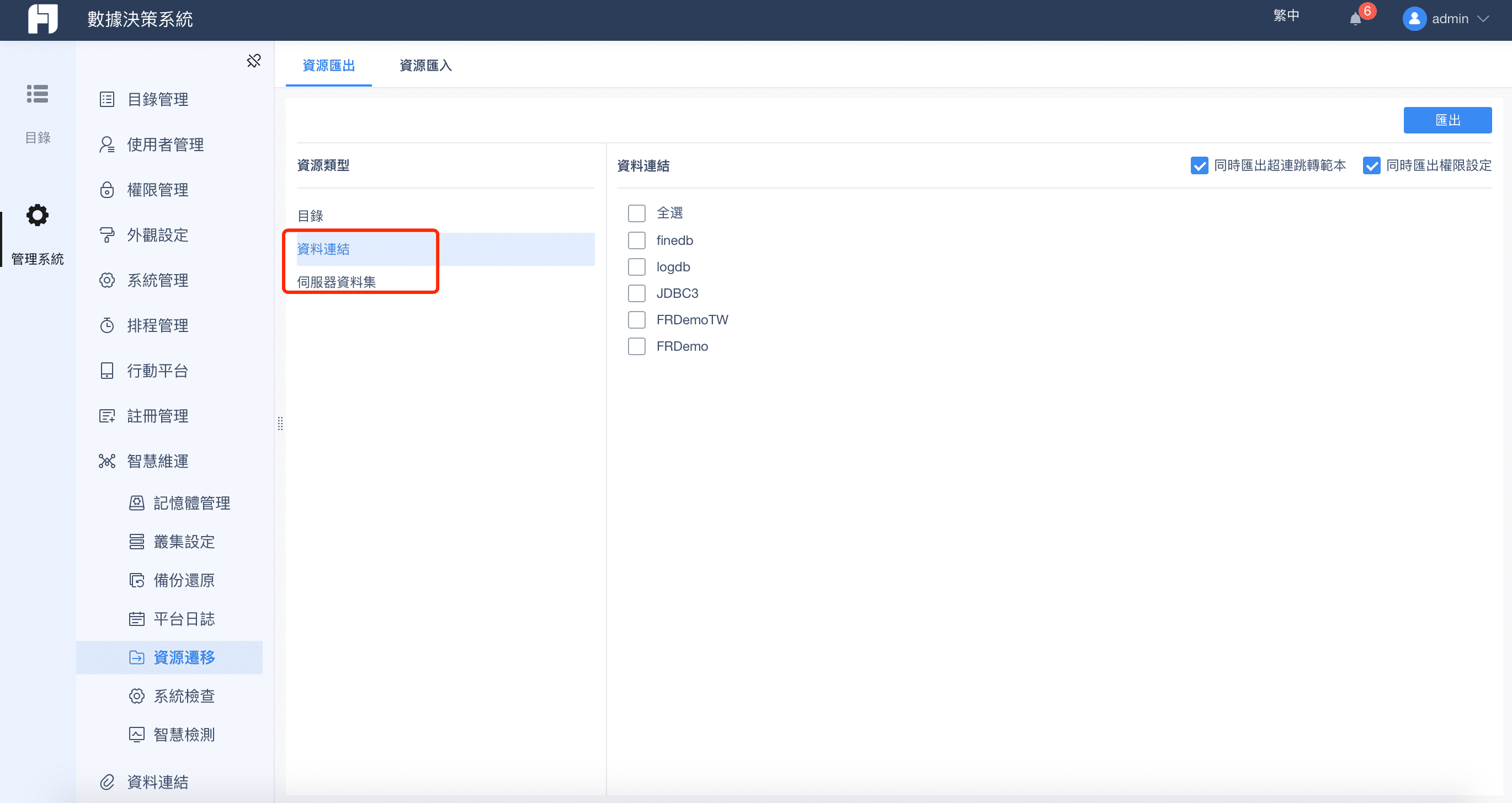Open 行動平台 menu label
This screenshot has width=1512, height=803.
pyautogui.click(x=158, y=370)
